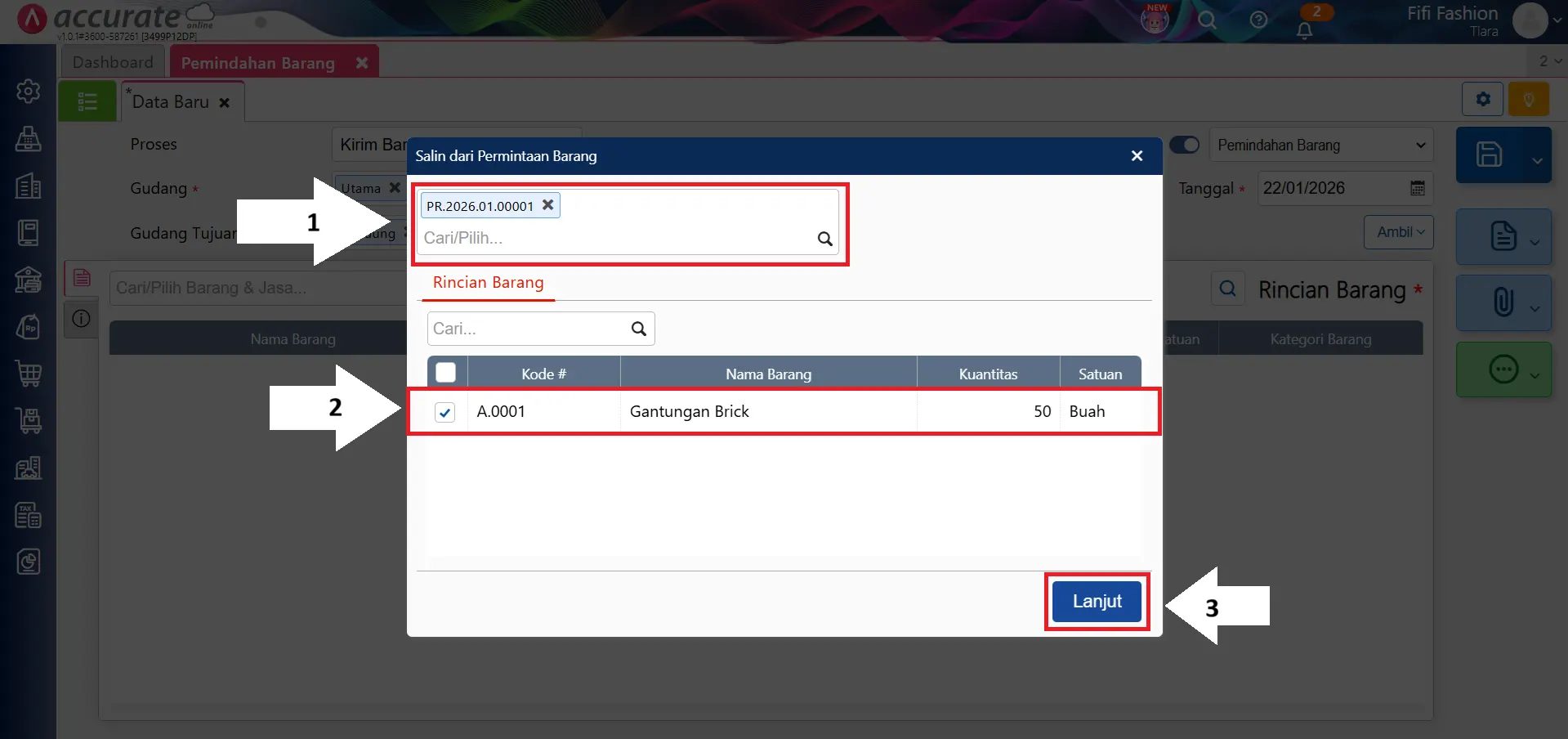Image resolution: width=1568 pixels, height=739 pixels.
Task: Open the Ambil dropdown button
Action: [x=1398, y=232]
